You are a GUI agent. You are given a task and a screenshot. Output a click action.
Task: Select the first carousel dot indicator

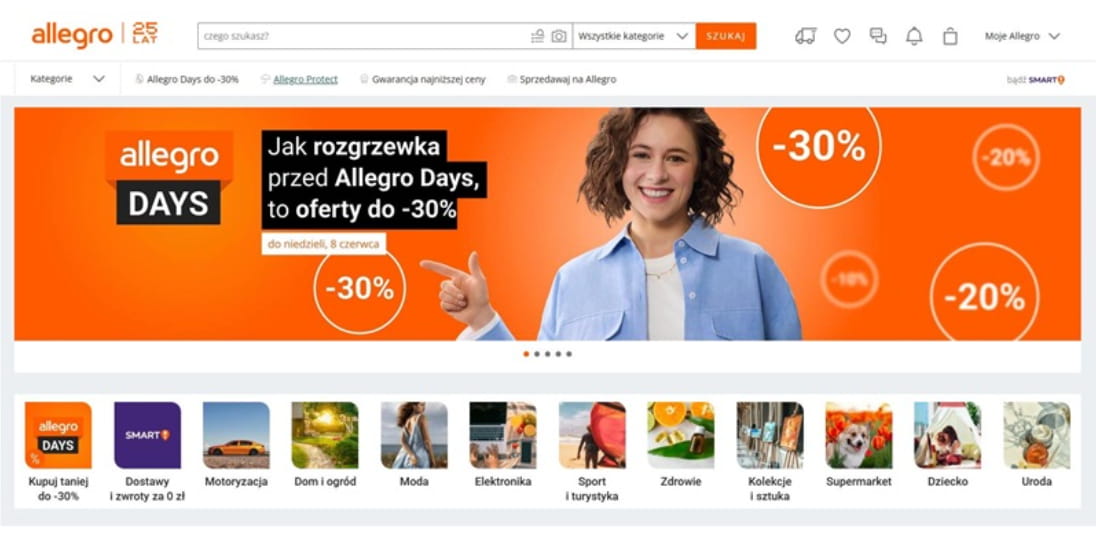(526, 354)
